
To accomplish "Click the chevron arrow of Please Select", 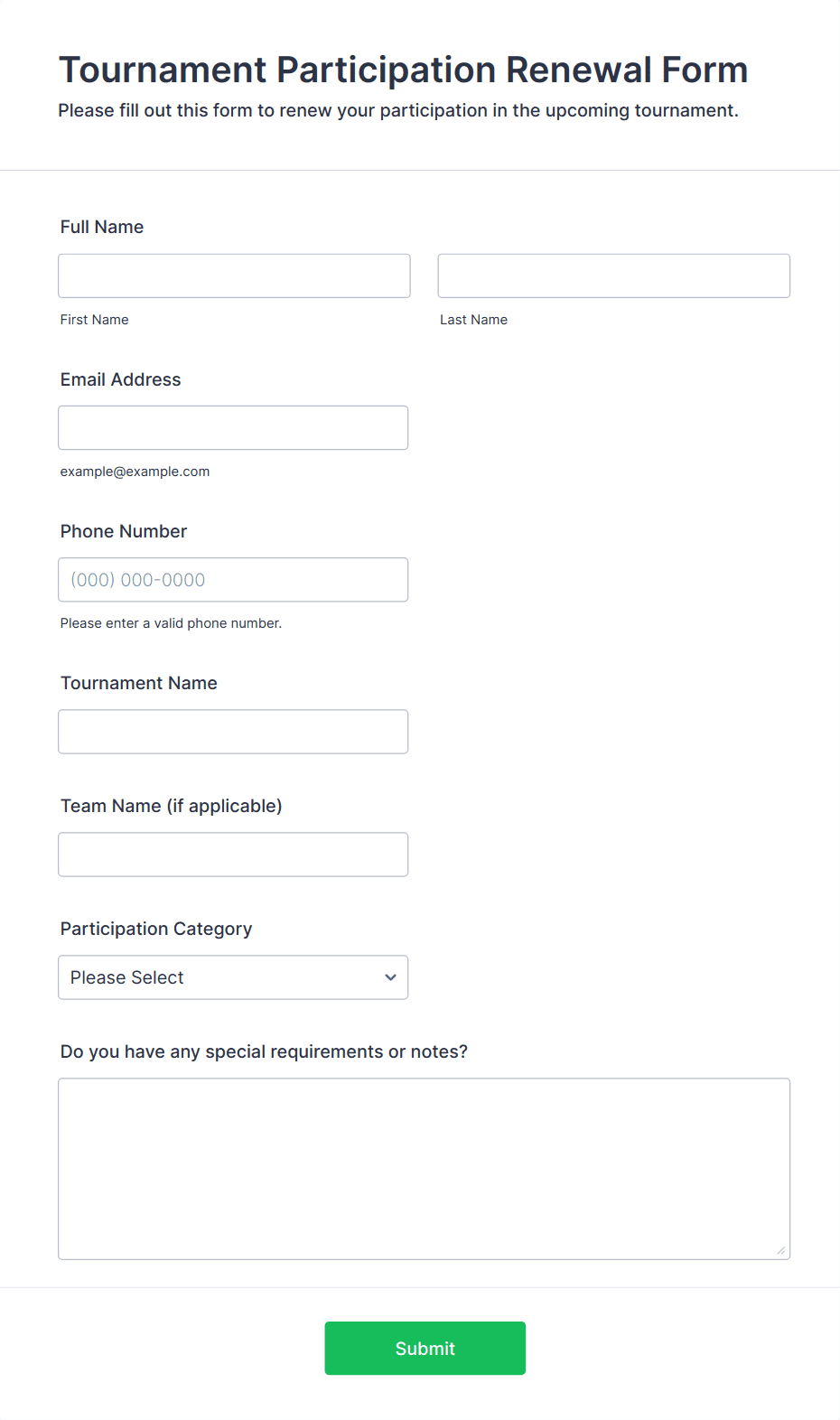I will (390, 977).
